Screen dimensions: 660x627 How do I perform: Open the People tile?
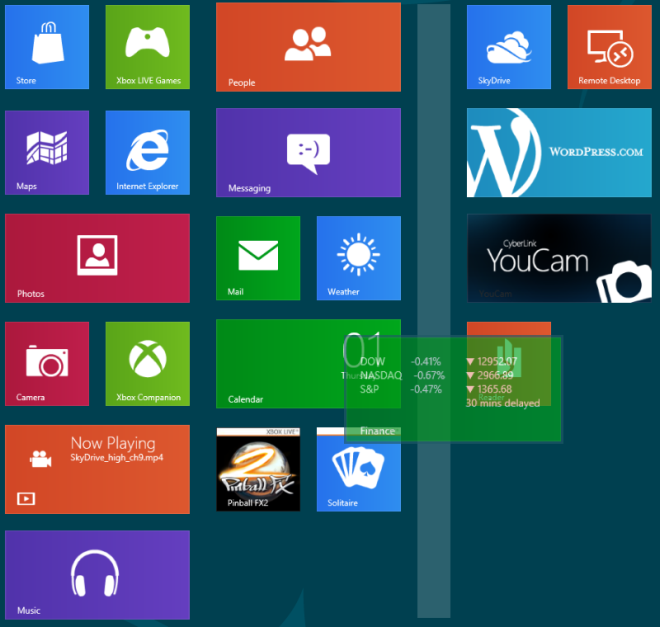pyautogui.click(x=308, y=47)
